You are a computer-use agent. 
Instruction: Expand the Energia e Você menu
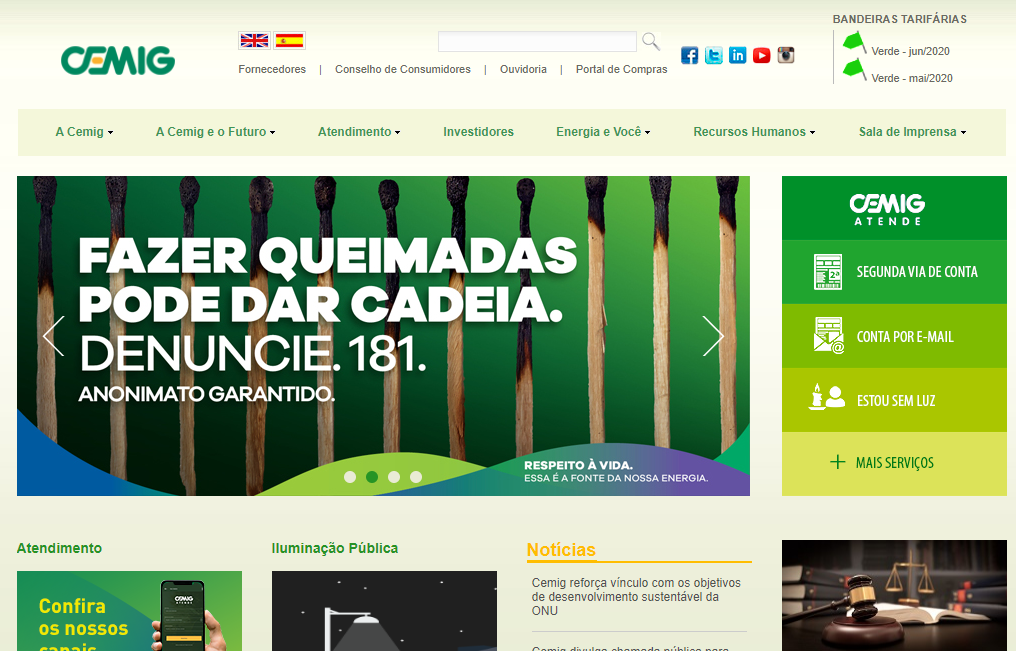coord(603,132)
